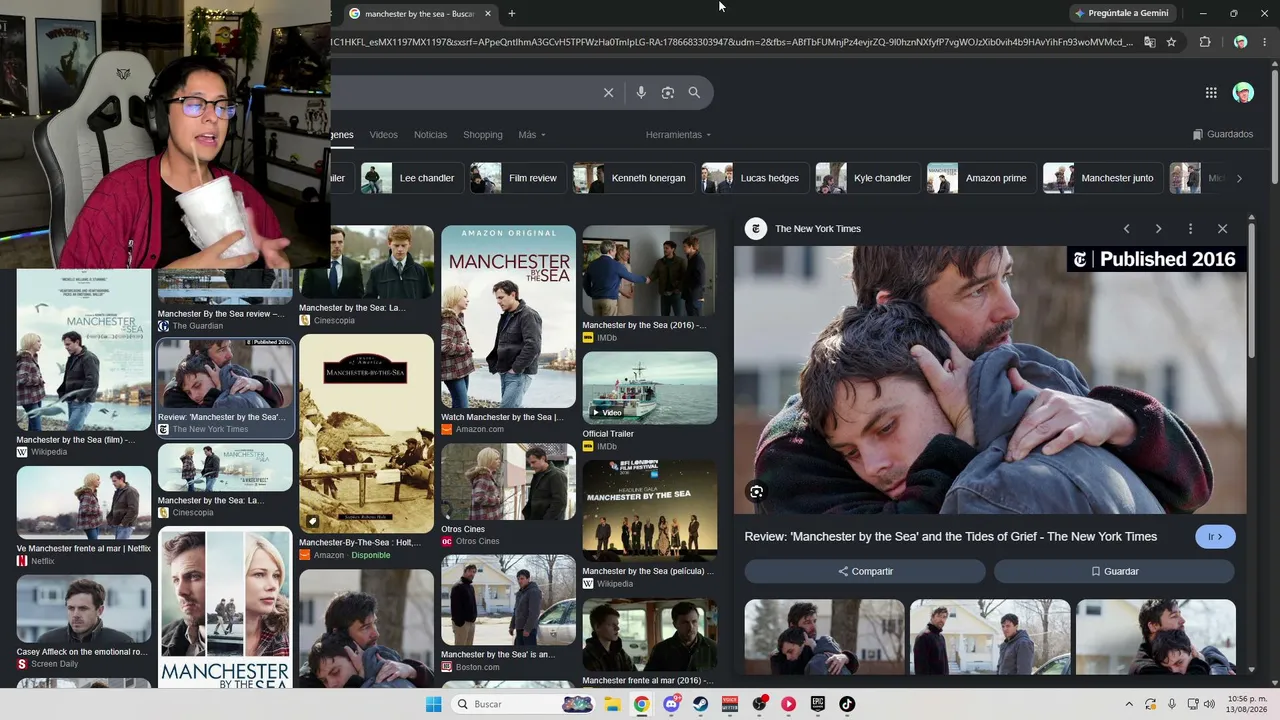Filter images by Amazon prime chip
This screenshot has height=720, width=1280.
click(981, 178)
